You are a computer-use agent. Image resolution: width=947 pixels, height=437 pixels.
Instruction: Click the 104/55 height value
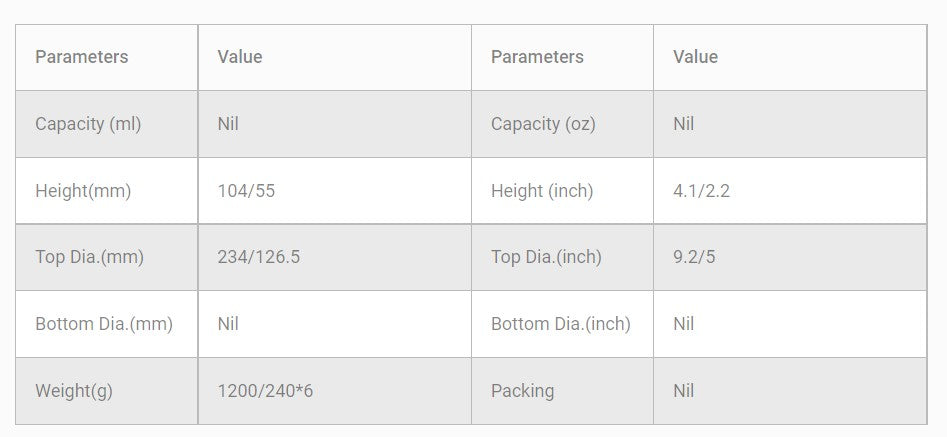246,191
